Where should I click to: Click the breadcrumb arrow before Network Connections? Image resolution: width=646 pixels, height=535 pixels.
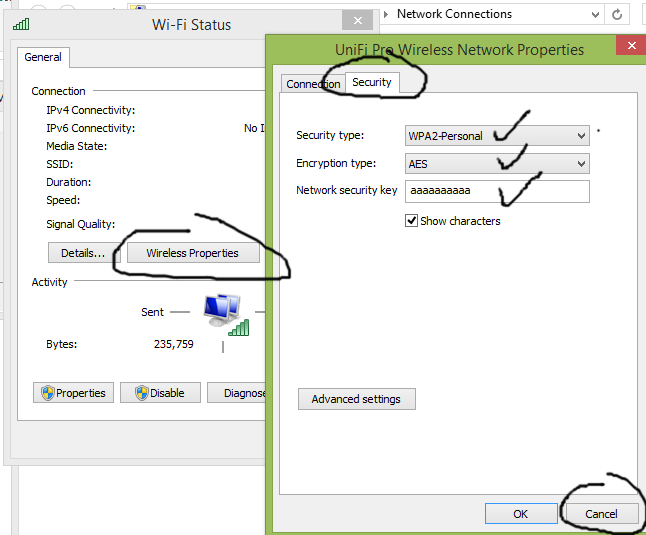[386, 14]
